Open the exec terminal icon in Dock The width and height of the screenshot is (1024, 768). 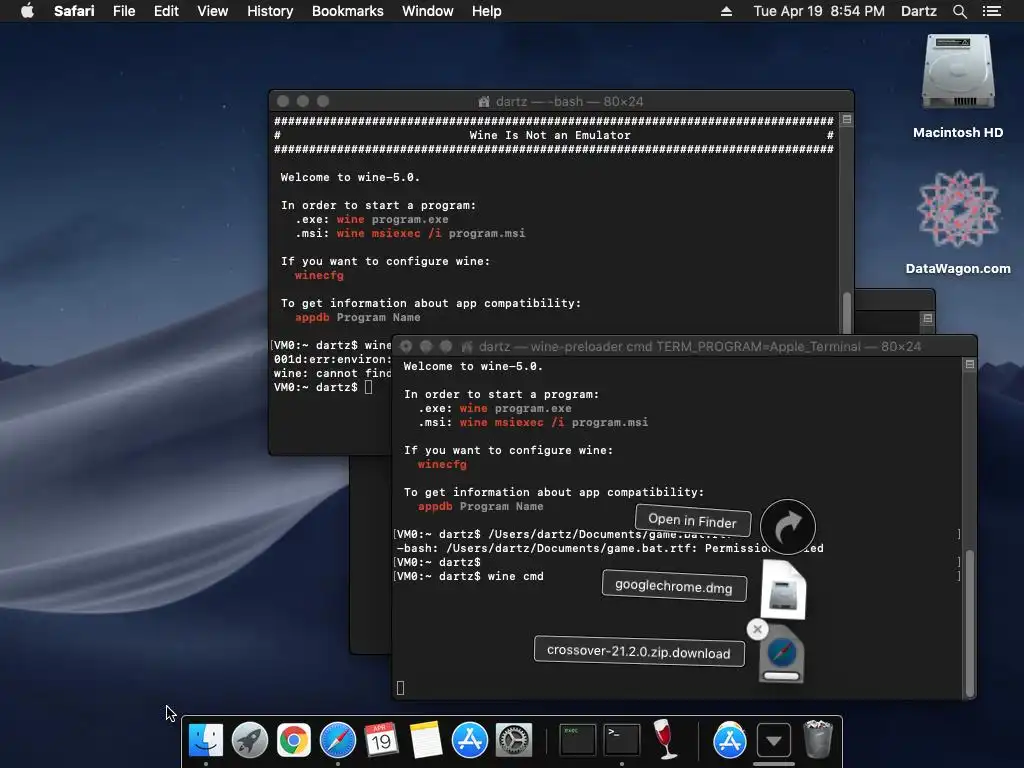(577, 740)
